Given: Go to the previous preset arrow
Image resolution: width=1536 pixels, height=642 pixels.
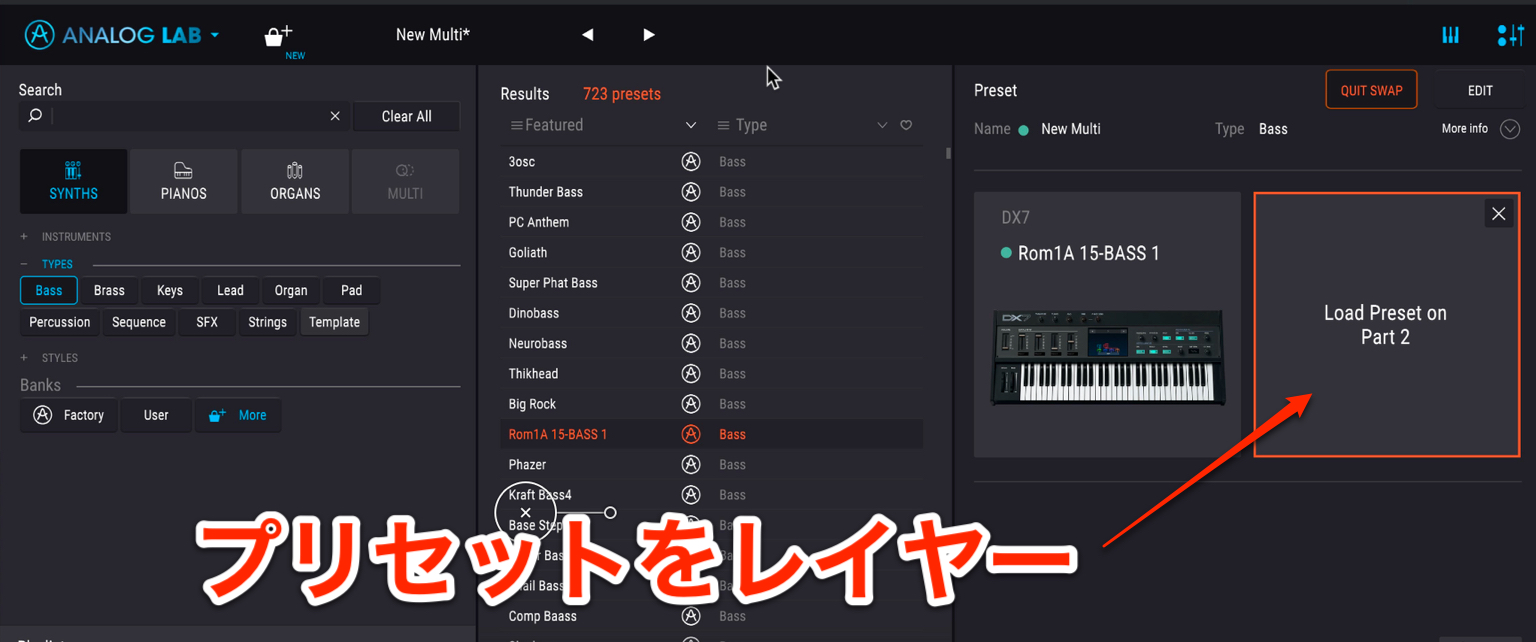Looking at the screenshot, I should click(588, 35).
